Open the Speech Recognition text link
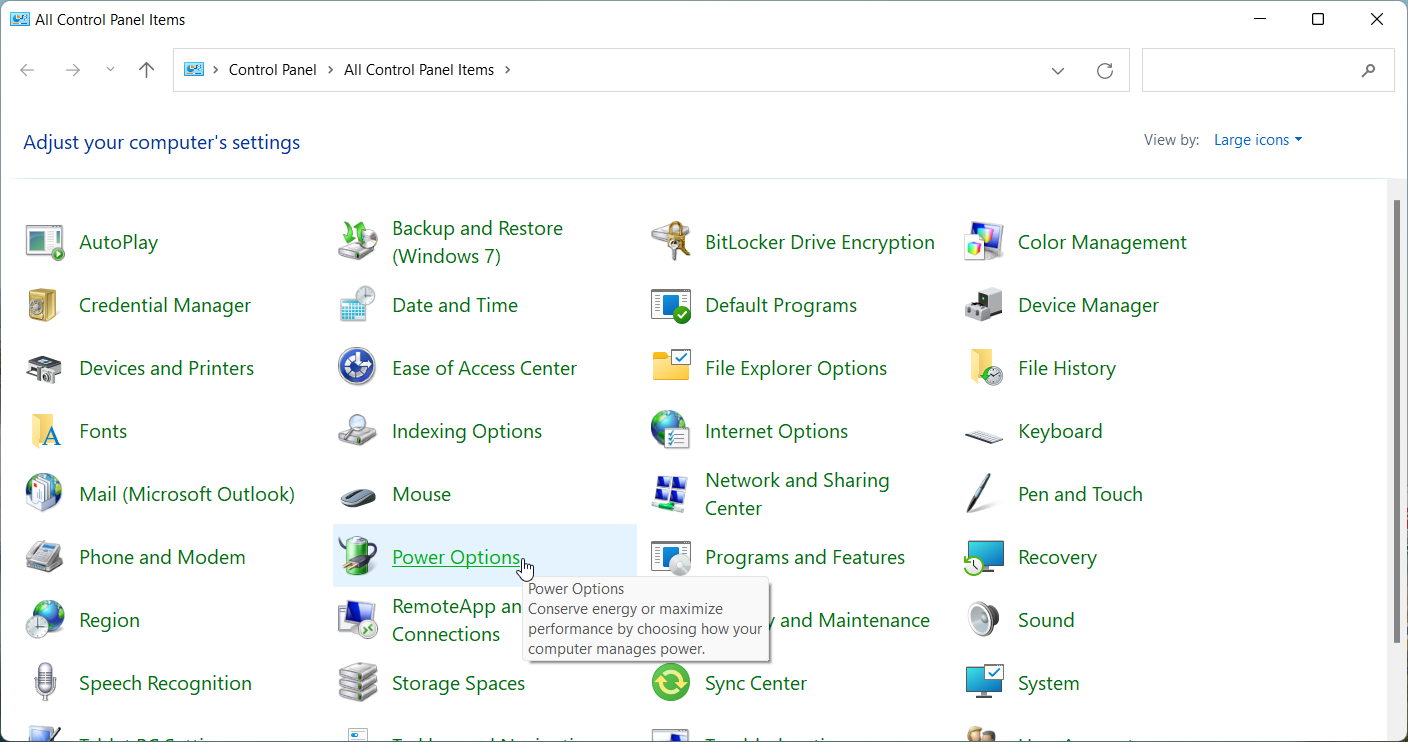The height and width of the screenshot is (742, 1408). click(x=165, y=683)
